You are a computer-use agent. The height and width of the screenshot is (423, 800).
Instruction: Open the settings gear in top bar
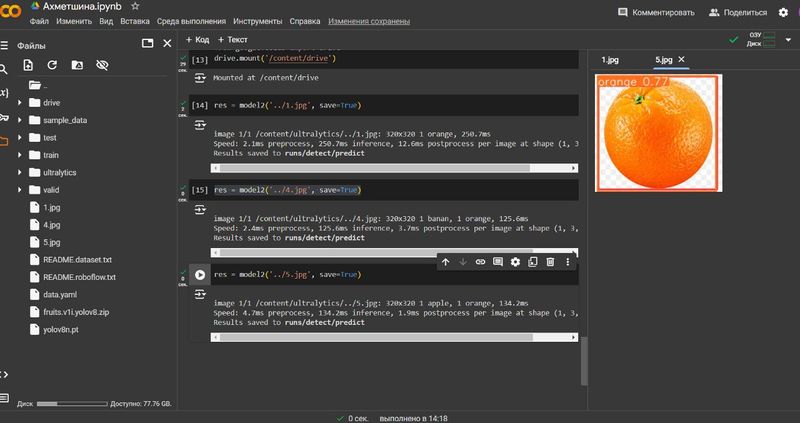coord(783,12)
